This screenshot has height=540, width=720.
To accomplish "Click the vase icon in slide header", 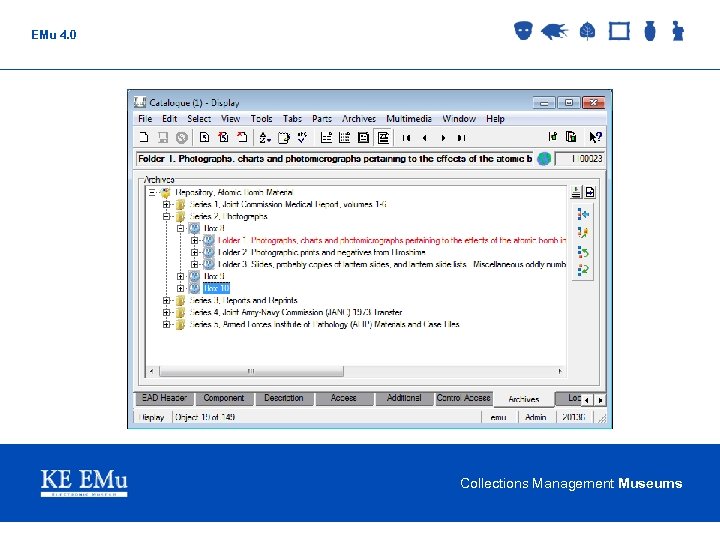I will (650, 31).
